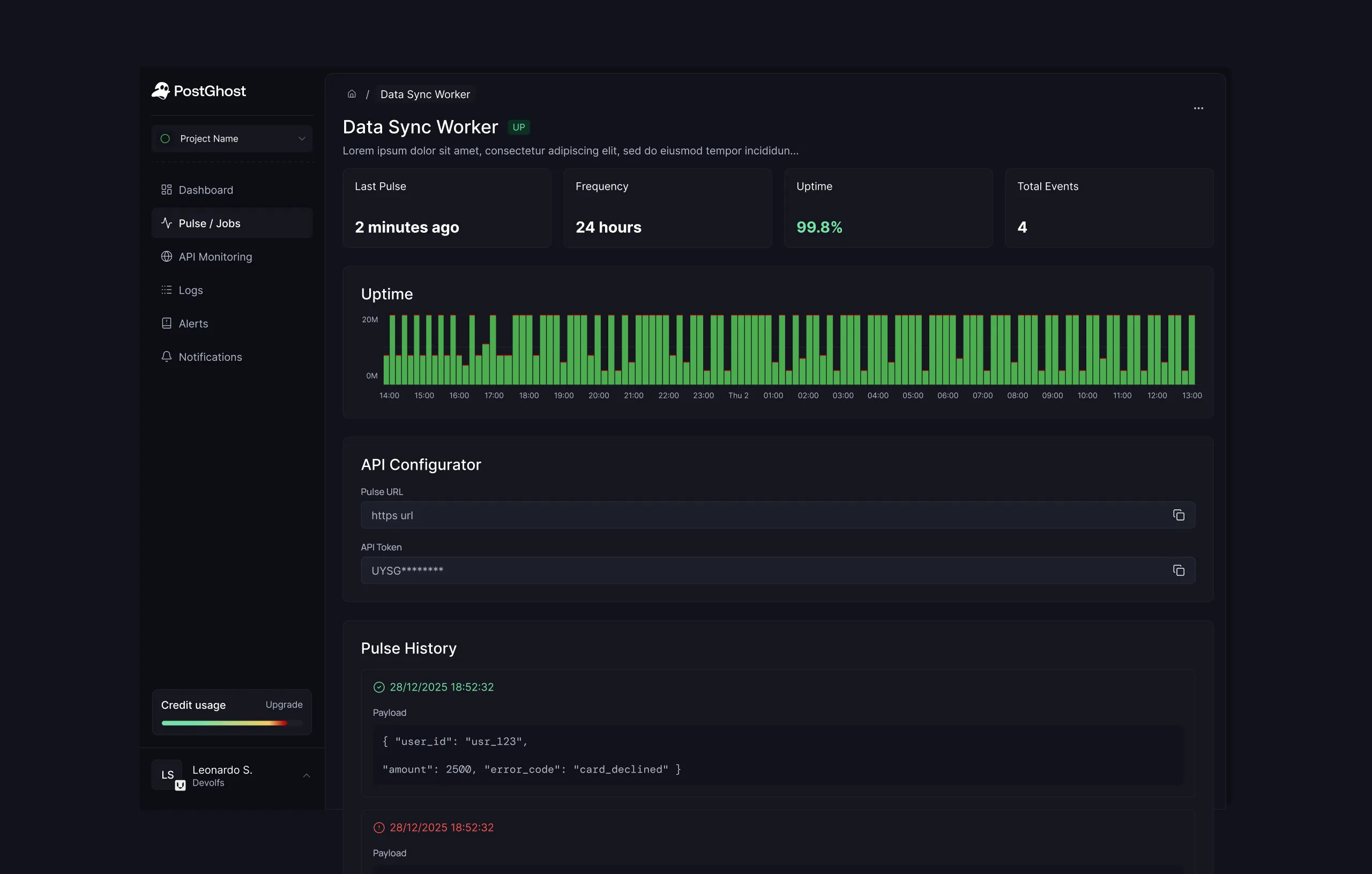The height and width of the screenshot is (874, 1372).
Task: Click the Lorem ipsum description text
Action: click(x=570, y=151)
